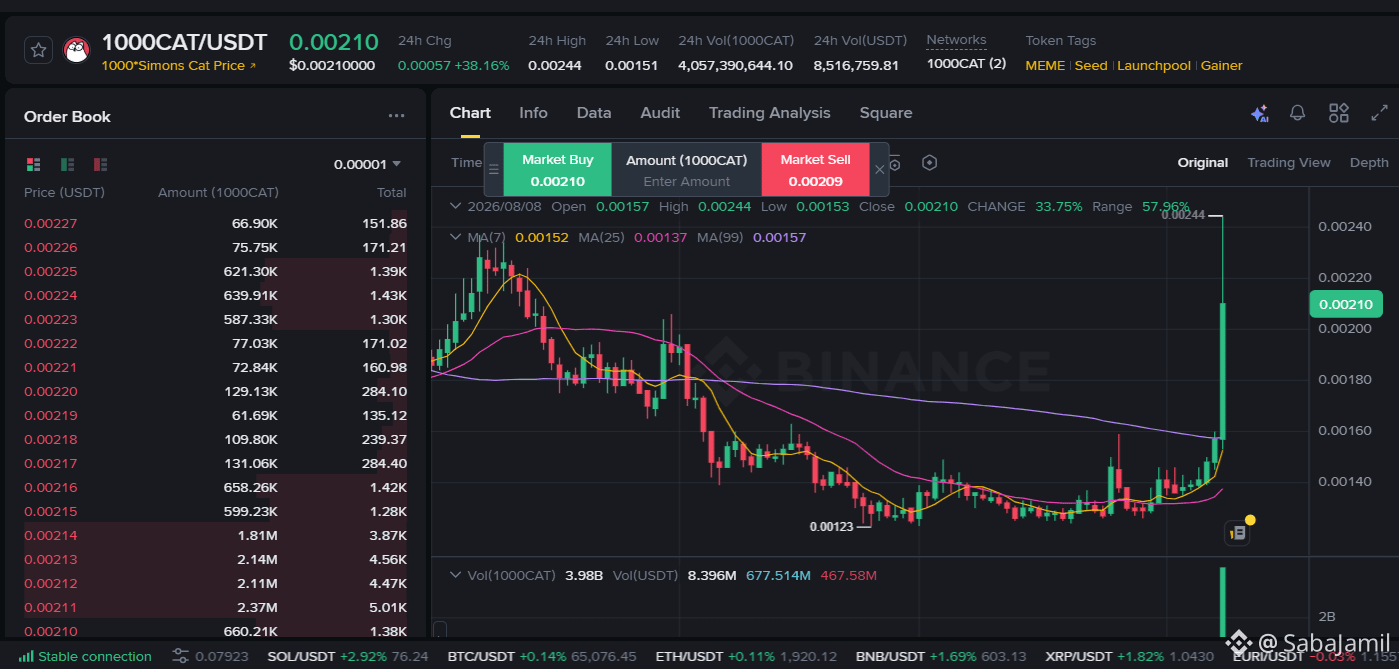Expand the chart to fullscreen
Screen dimensions: 1399x669
point(1379,113)
